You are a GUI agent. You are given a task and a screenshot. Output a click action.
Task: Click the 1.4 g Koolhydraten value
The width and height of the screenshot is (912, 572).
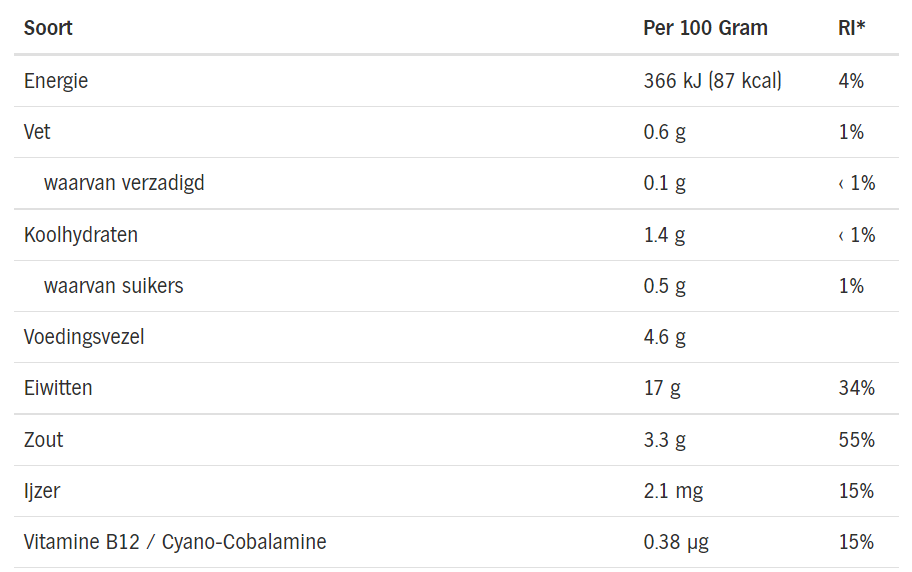point(664,235)
